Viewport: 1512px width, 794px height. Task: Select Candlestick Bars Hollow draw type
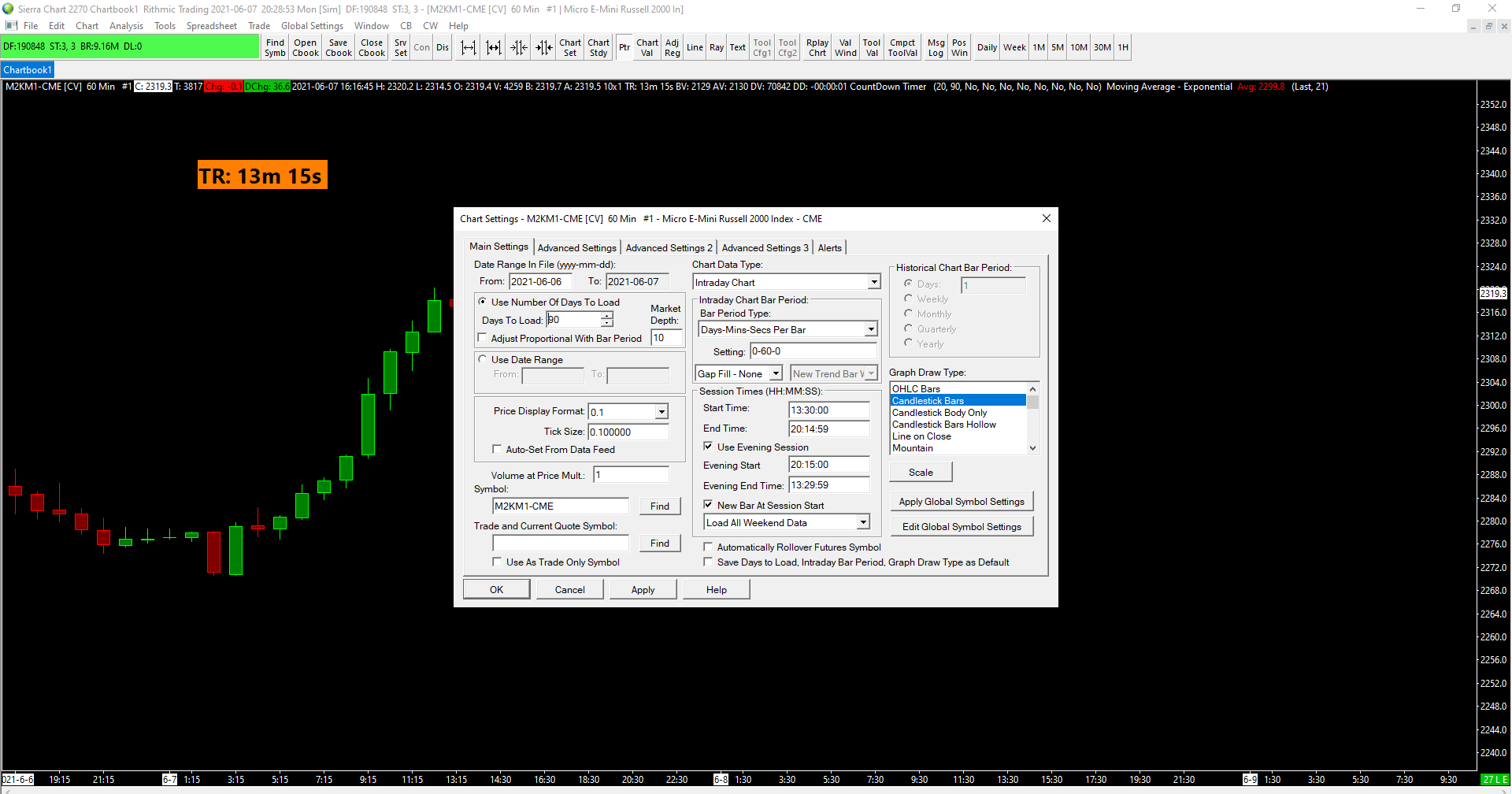tap(943, 425)
